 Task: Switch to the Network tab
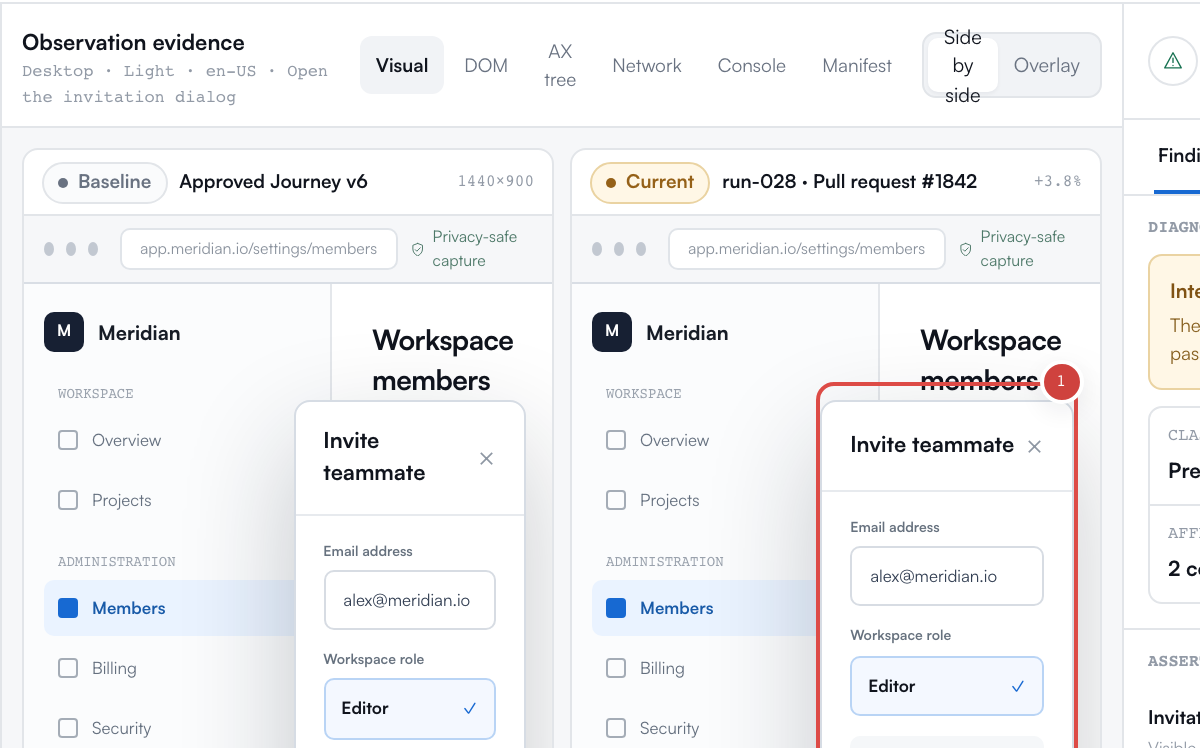(647, 66)
